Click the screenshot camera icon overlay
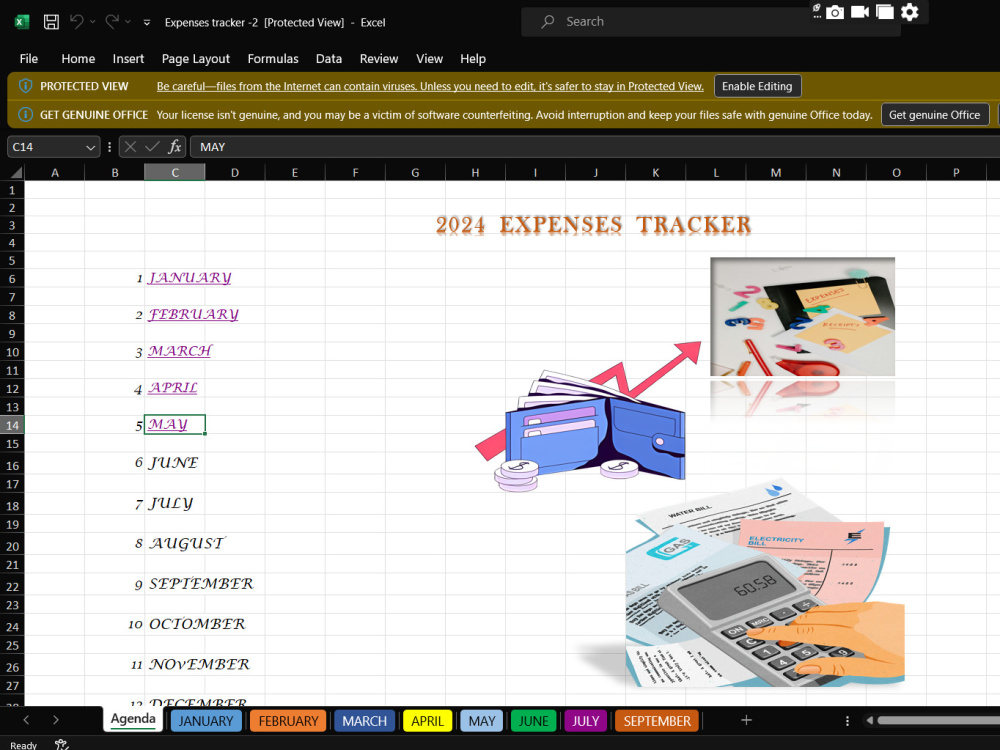 pos(835,12)
